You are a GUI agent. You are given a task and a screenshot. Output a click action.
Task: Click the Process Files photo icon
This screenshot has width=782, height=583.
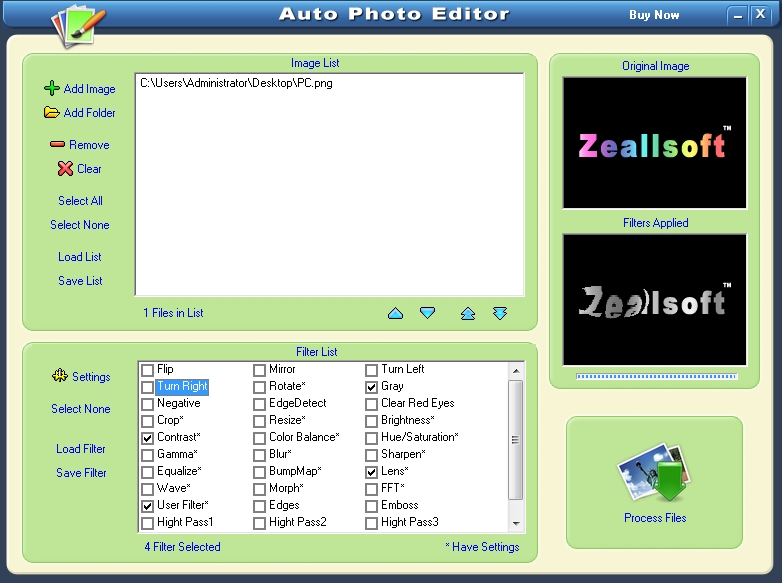tap(654, 472)
